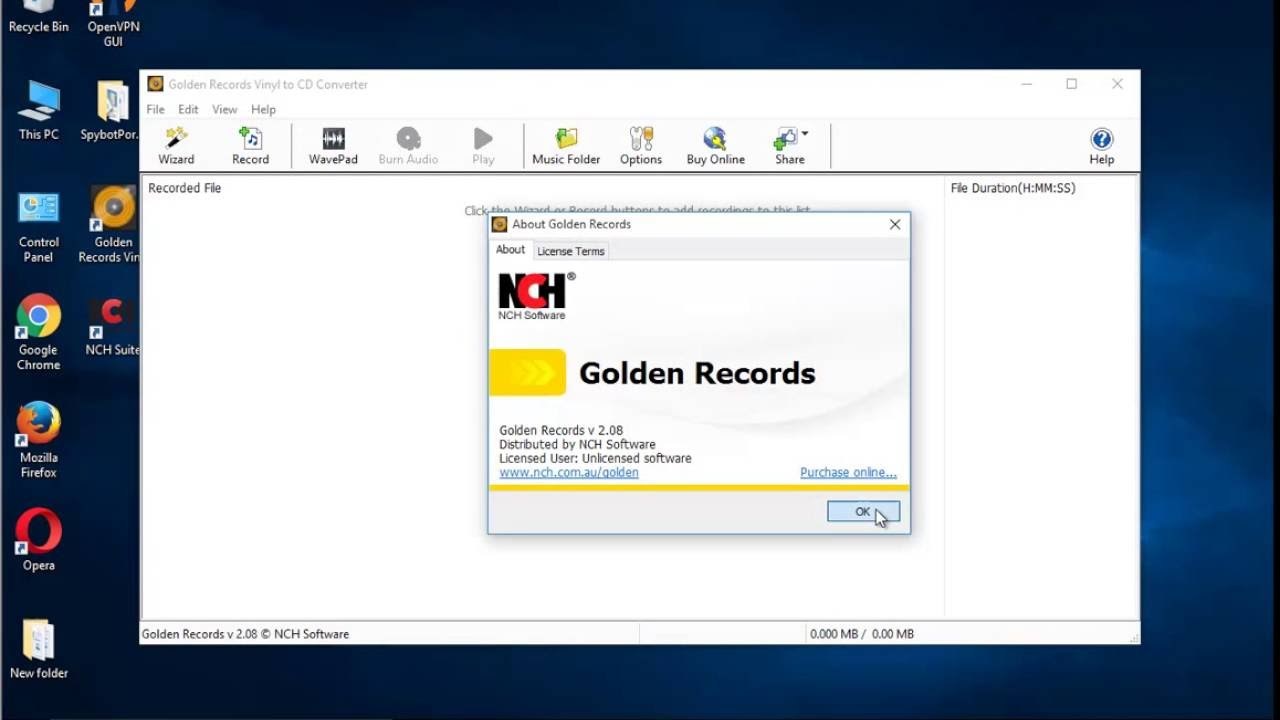Viewport: 1280px width, 720px height.
Task: Hit the Play toolbar button
Action: click(x=483, y=146)
